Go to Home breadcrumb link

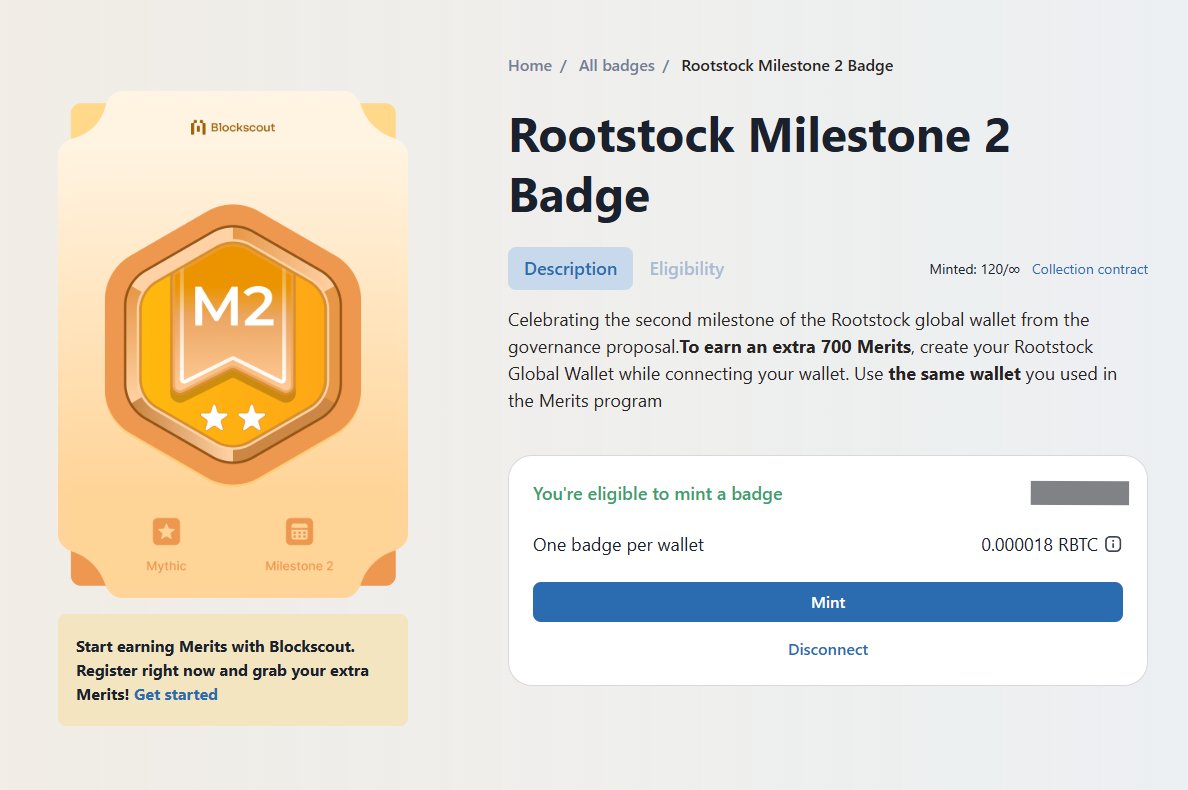tap(530, 66)
